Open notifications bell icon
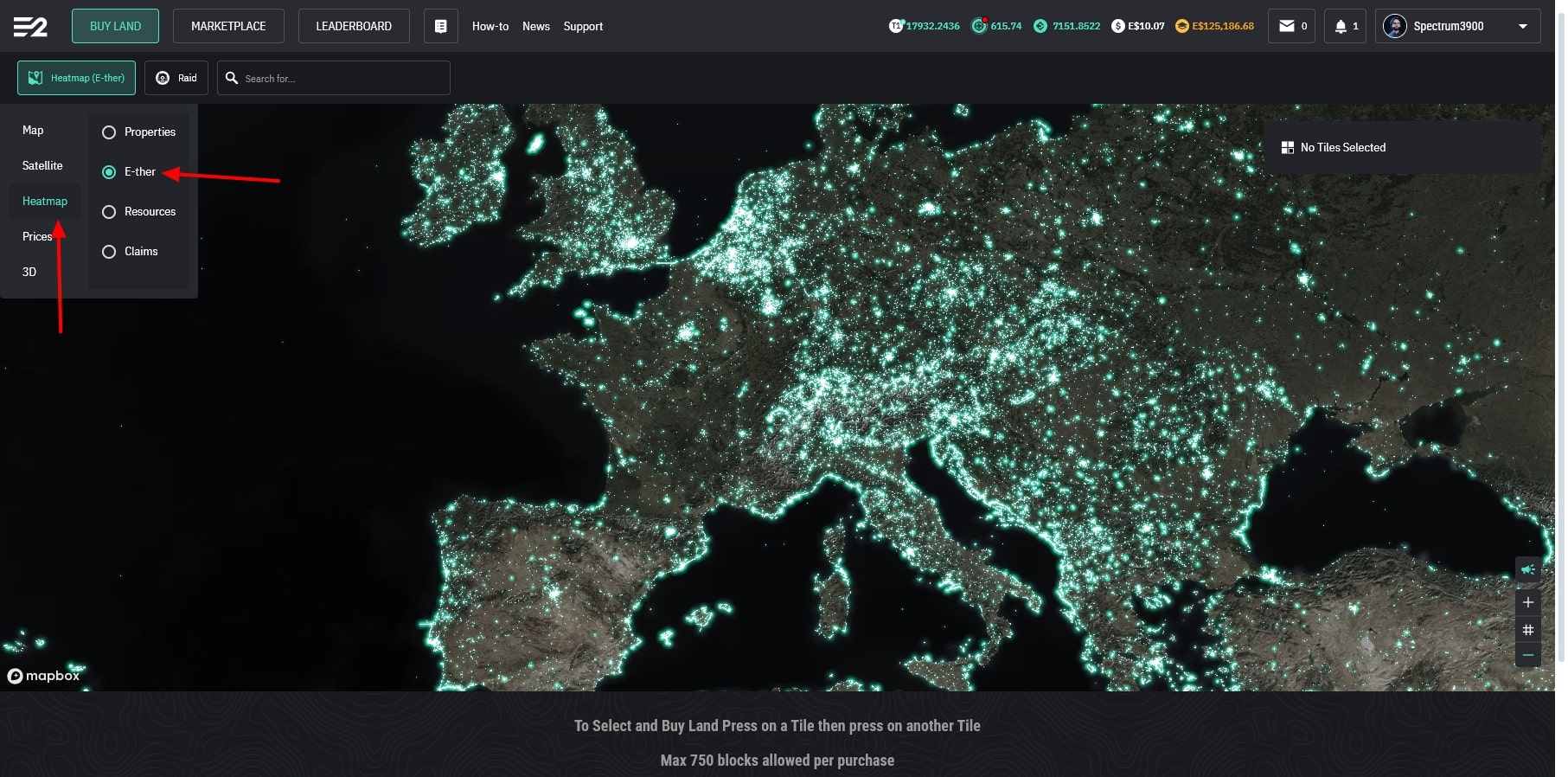This screenshot has height=777, width=1568. pyautogui.click(x=1341, y=26)
